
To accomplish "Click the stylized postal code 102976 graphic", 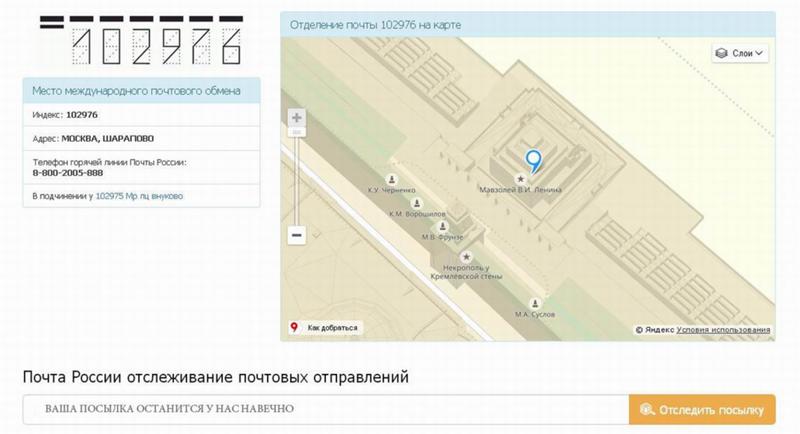I will pos(141,40).
